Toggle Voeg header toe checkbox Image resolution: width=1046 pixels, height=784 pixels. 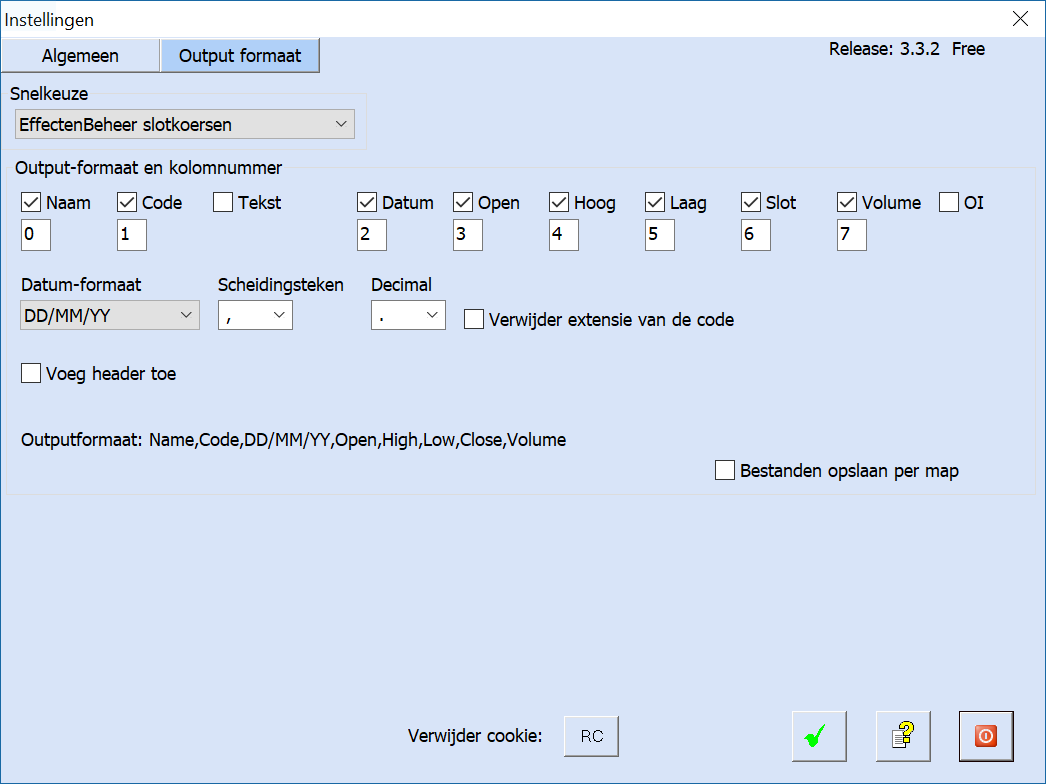(31, 374)
